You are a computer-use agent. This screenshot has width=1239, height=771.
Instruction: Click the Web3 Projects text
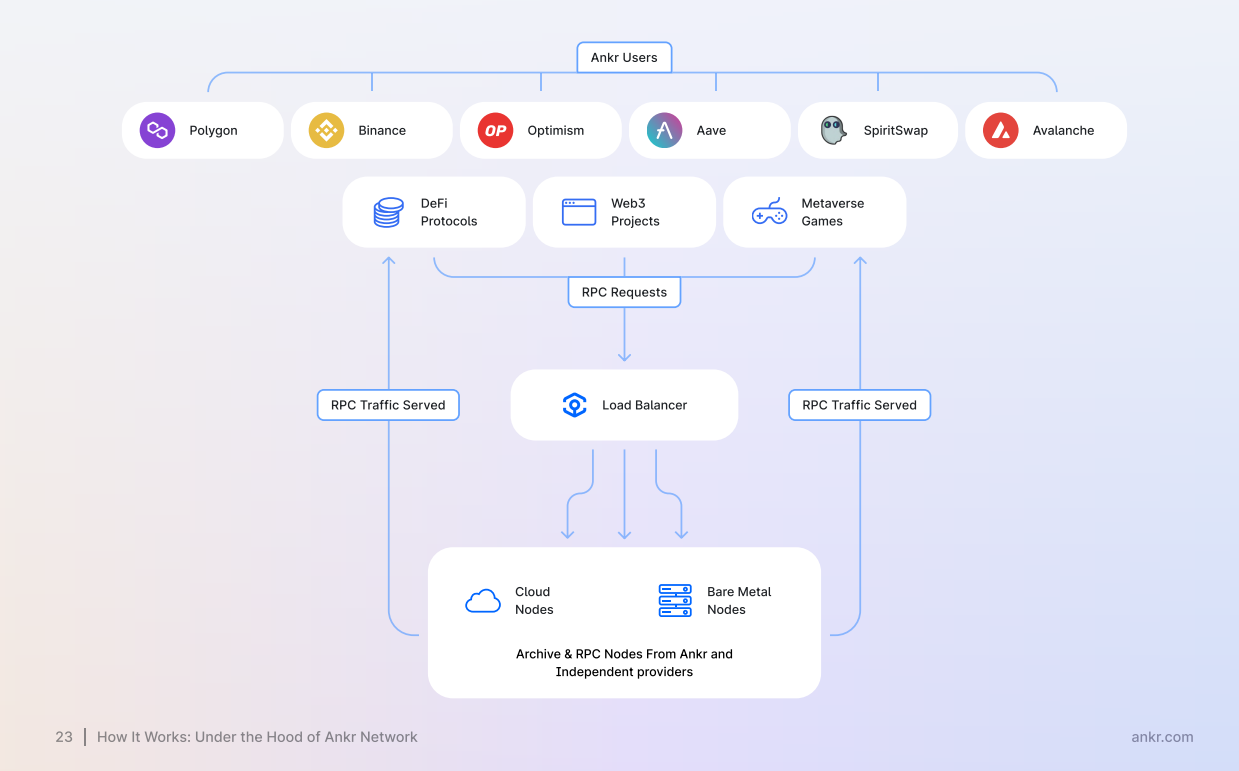(x=635, y=212)
